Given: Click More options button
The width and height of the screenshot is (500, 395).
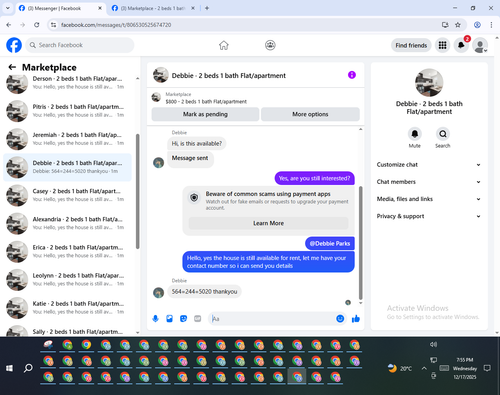Looking at the screenshot, I should [310, 114].
